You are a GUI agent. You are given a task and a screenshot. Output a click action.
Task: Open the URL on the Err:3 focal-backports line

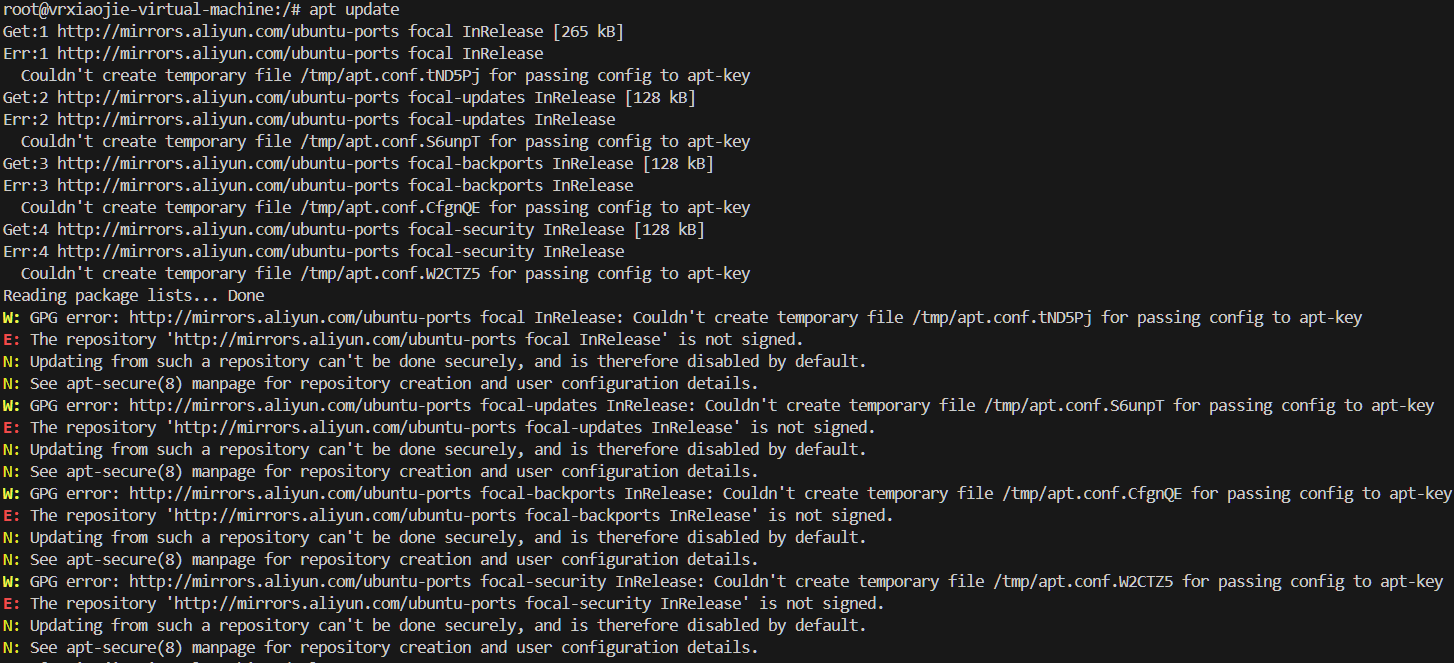pos(229,186)
